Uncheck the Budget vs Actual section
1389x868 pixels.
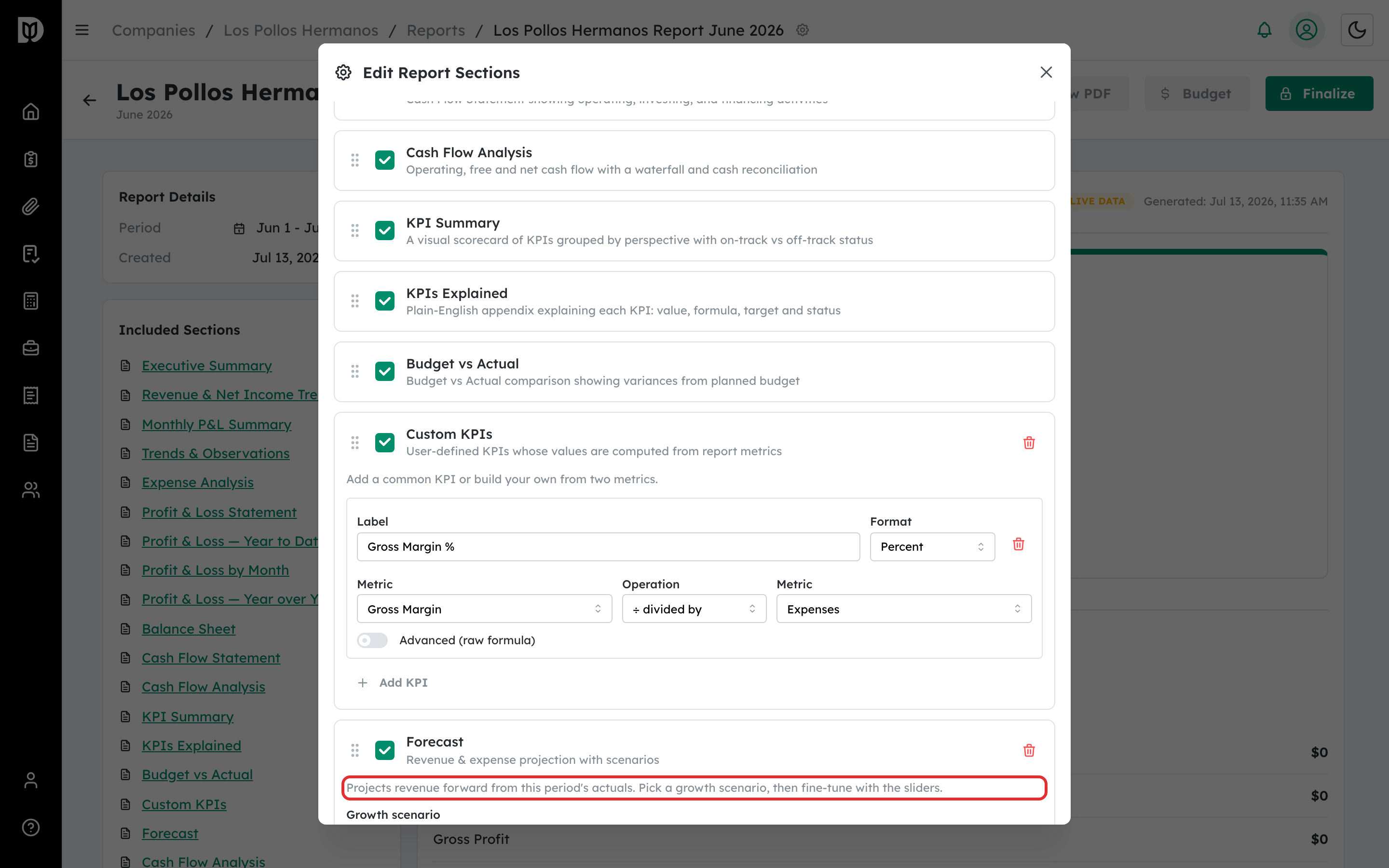tap(384, 371)
